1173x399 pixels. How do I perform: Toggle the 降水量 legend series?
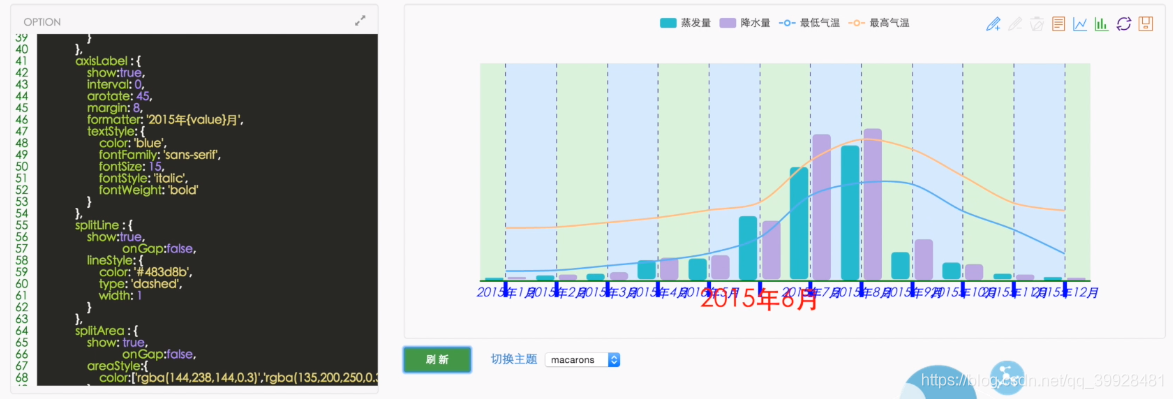[744, 23]
